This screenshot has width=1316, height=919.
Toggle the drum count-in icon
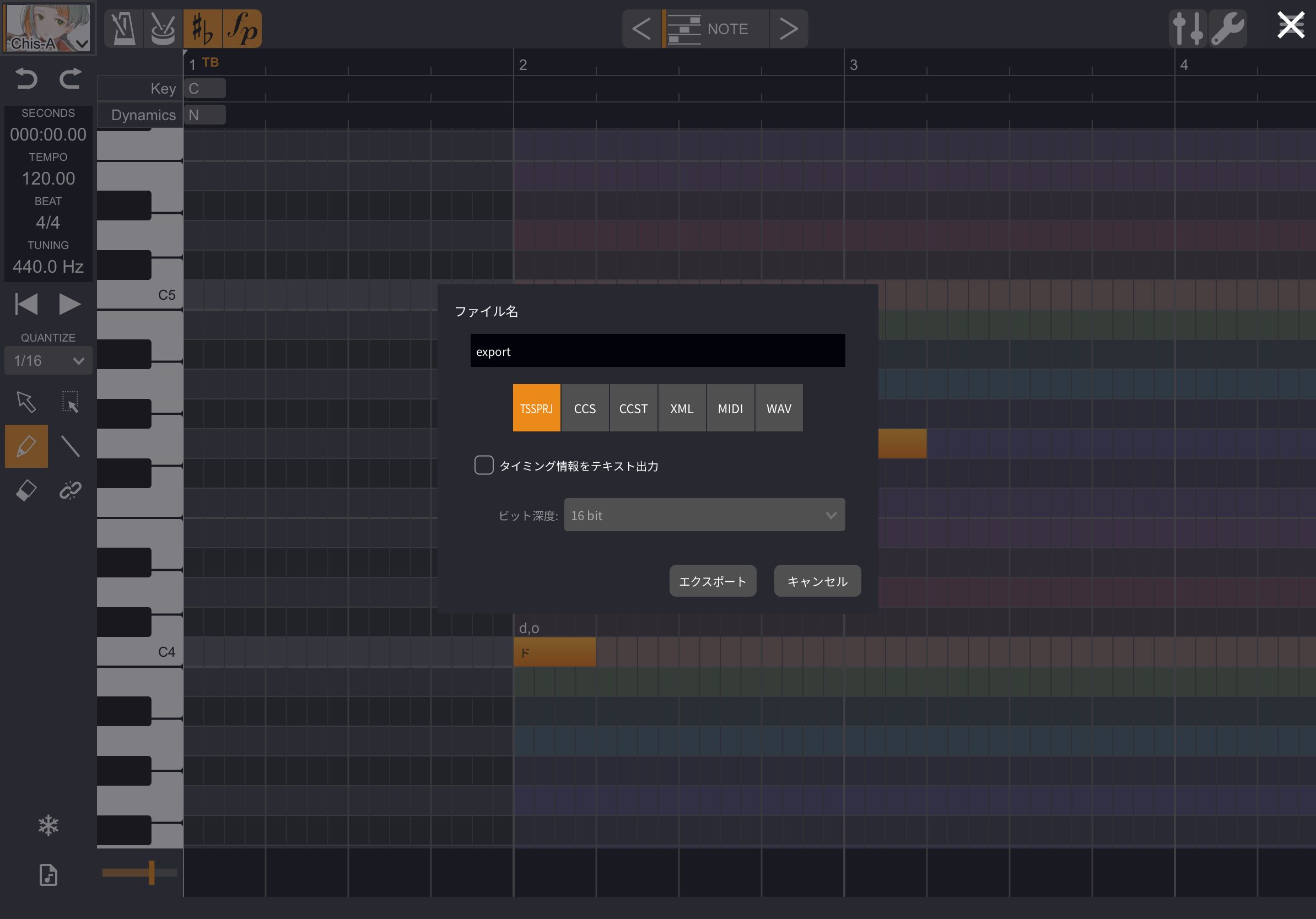point(163,29)
